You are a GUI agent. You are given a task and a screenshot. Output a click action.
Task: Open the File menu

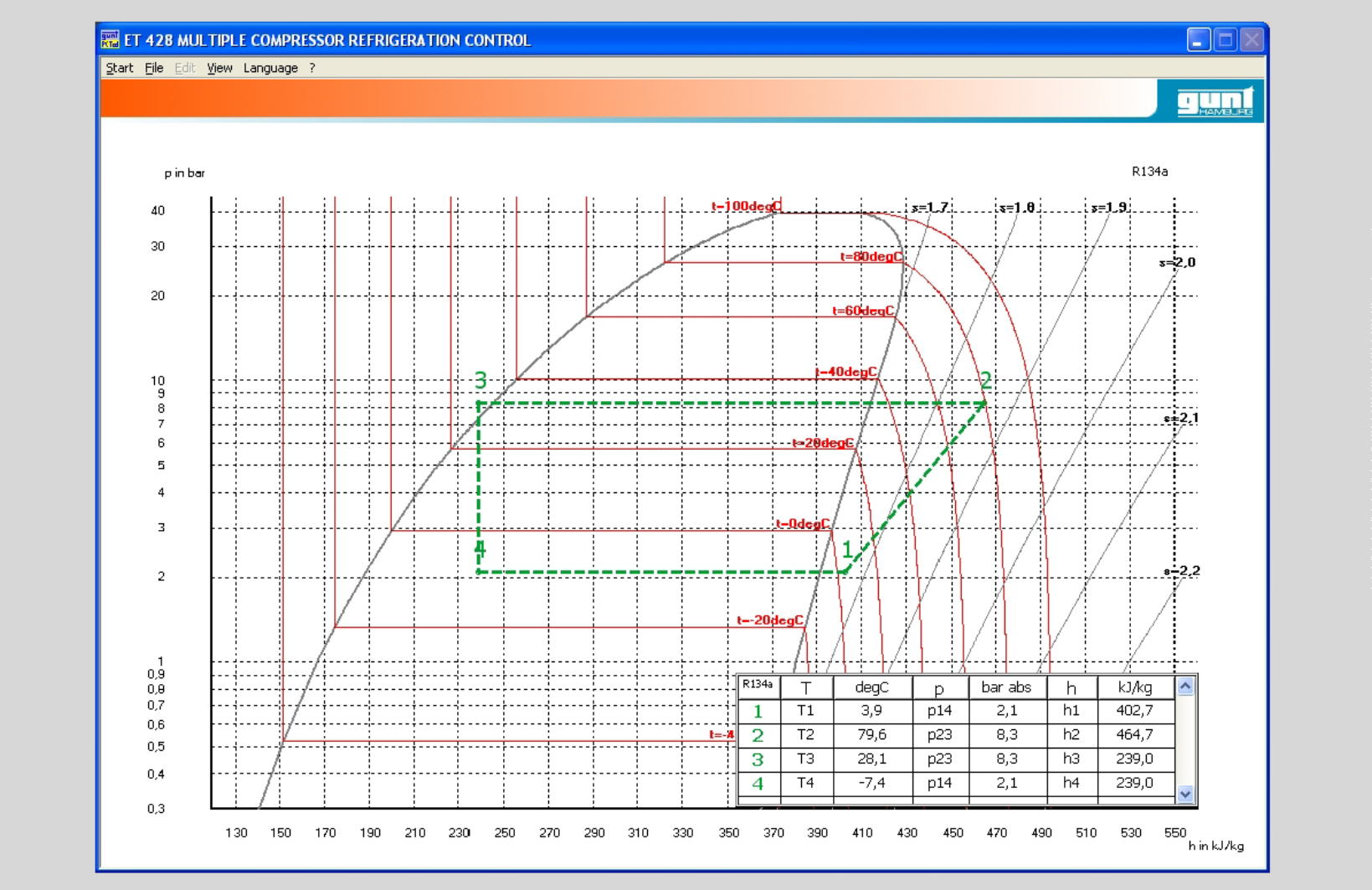[x=154, y=68]
